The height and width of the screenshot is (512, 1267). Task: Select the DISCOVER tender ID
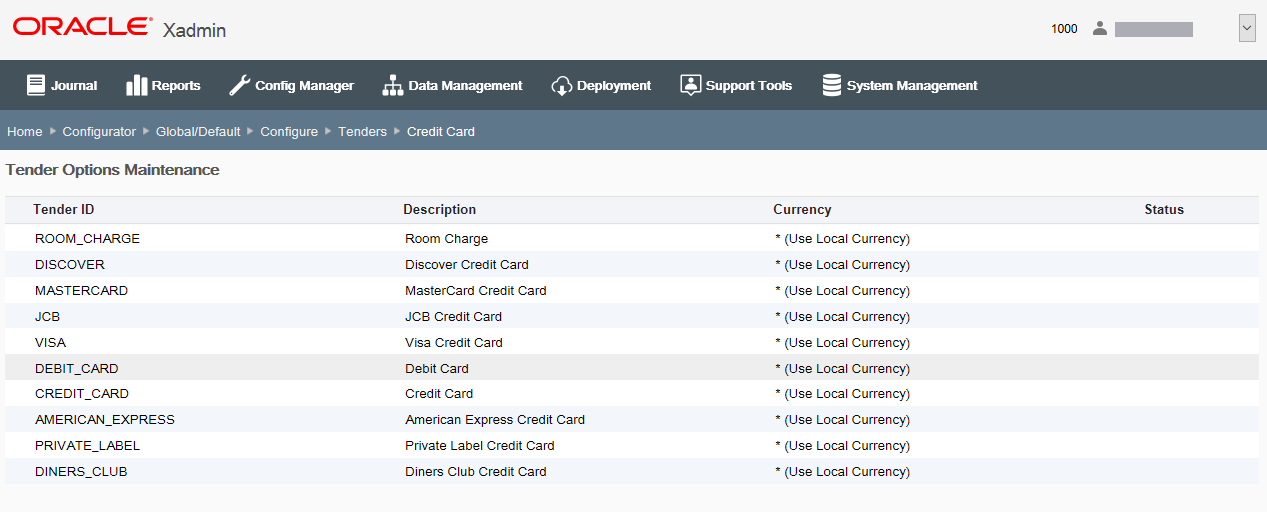70,265
